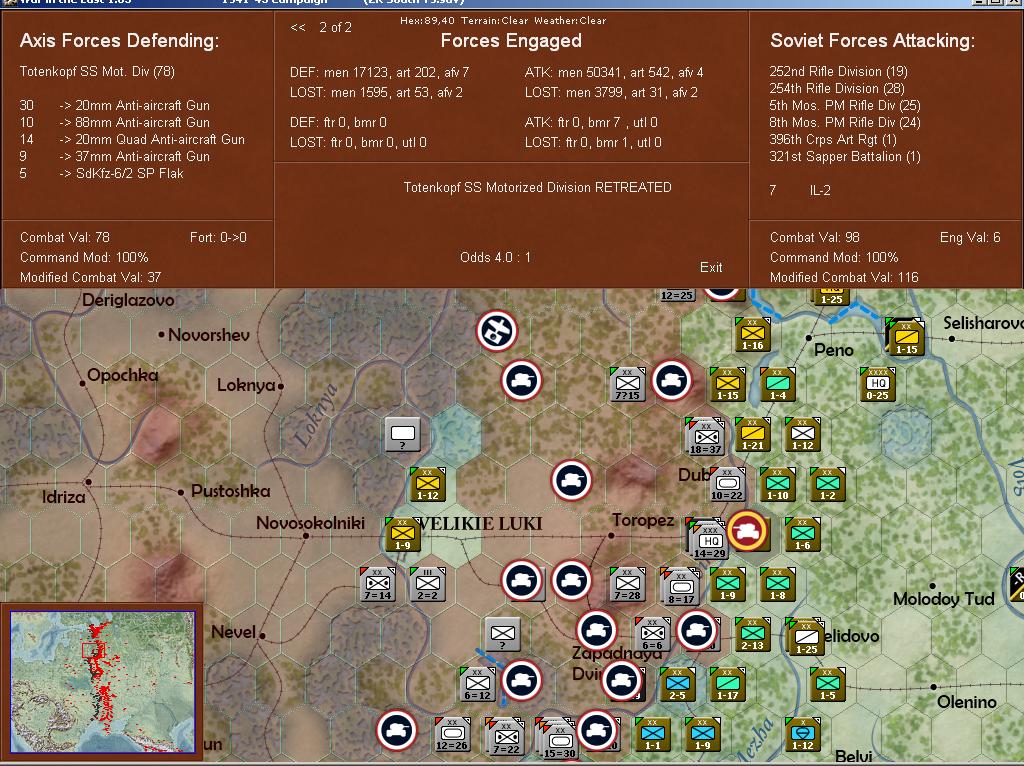Screen dimensions: 1024x766
Task: Select the green Soviet counter 1-2
Action: point(827,485)
